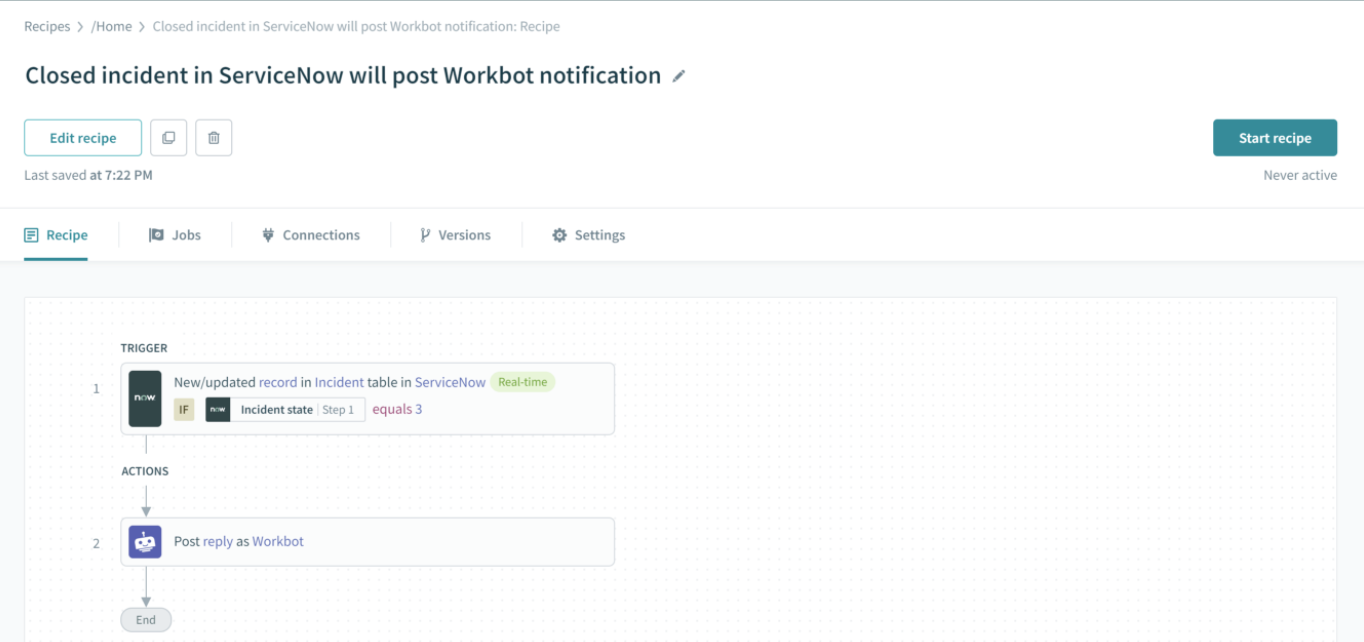This screenshot has width=1364, height=642.
Task: Click the gear icon beside Settings
Action: tap(559, 234)
